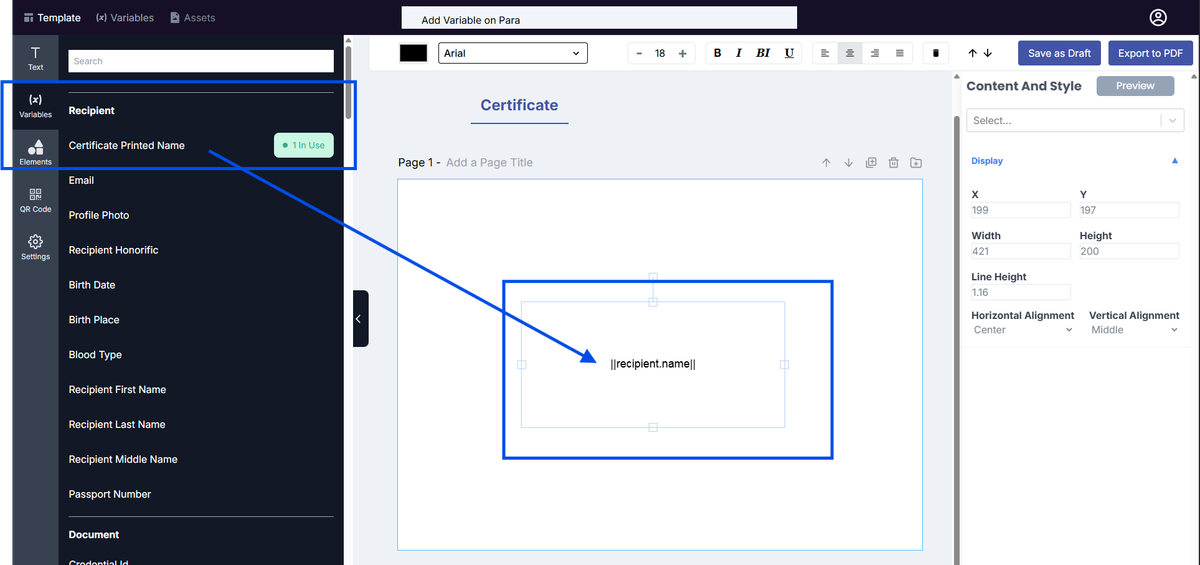Image resolution: width=1200 pixels, height=565 pixels.
Task: Add new page after Page 1
Action: point(916,162)
